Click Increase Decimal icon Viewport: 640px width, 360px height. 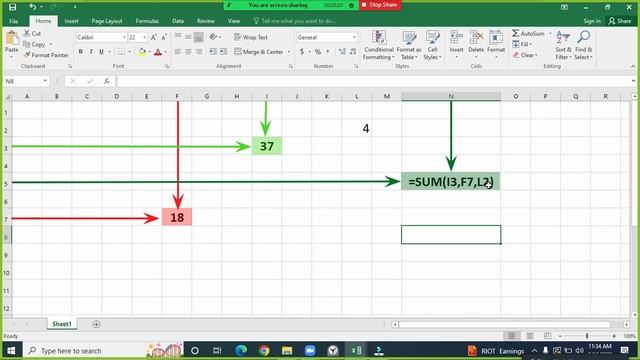[342, 51]
